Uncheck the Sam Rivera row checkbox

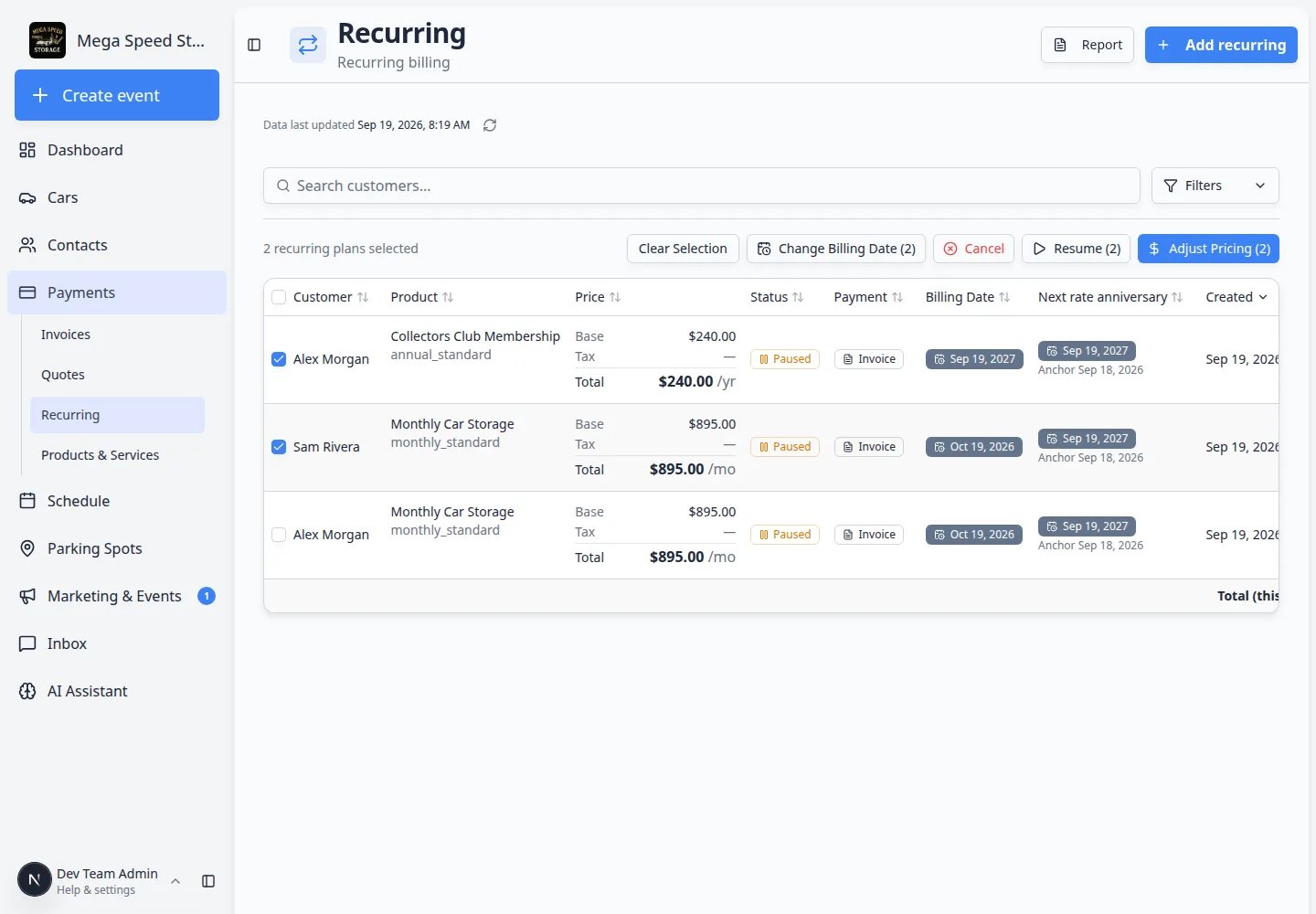click(x=279, y=447)
